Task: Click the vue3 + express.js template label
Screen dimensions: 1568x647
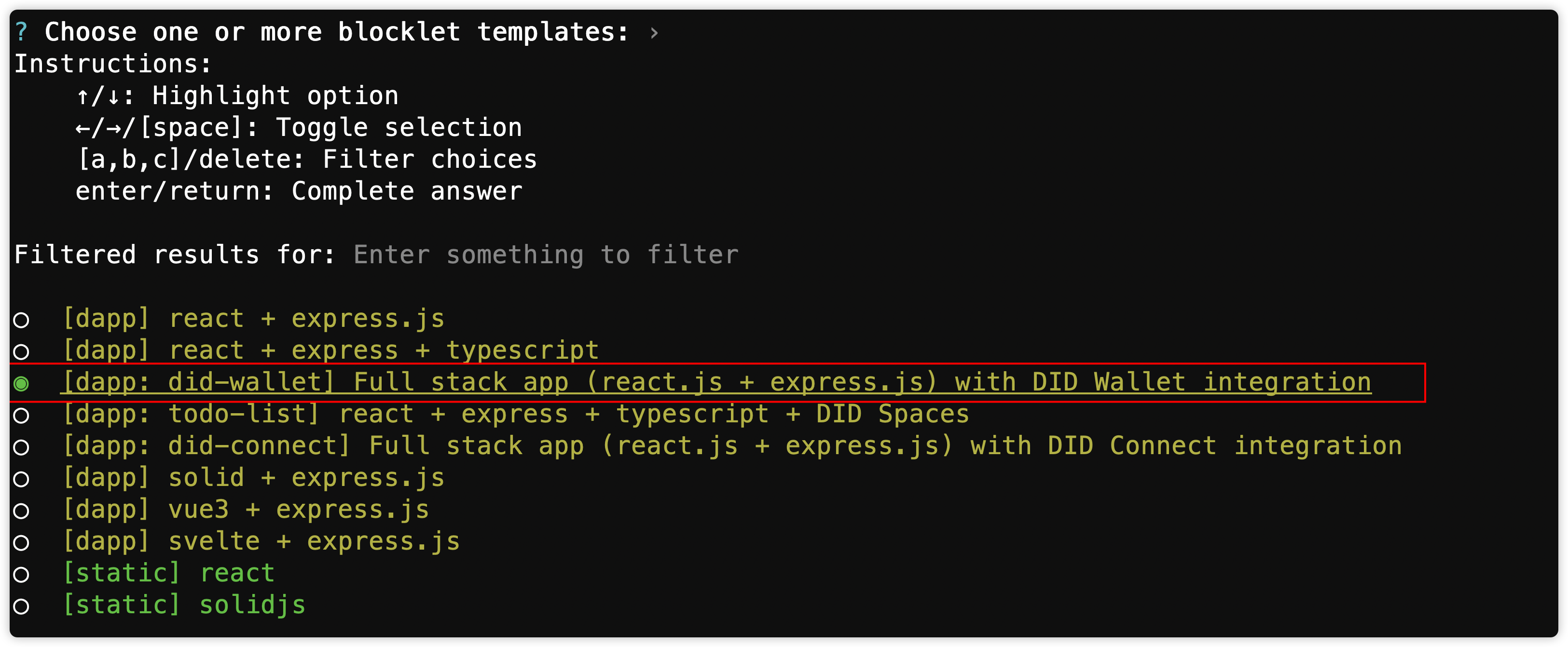Action: [246, 510]
